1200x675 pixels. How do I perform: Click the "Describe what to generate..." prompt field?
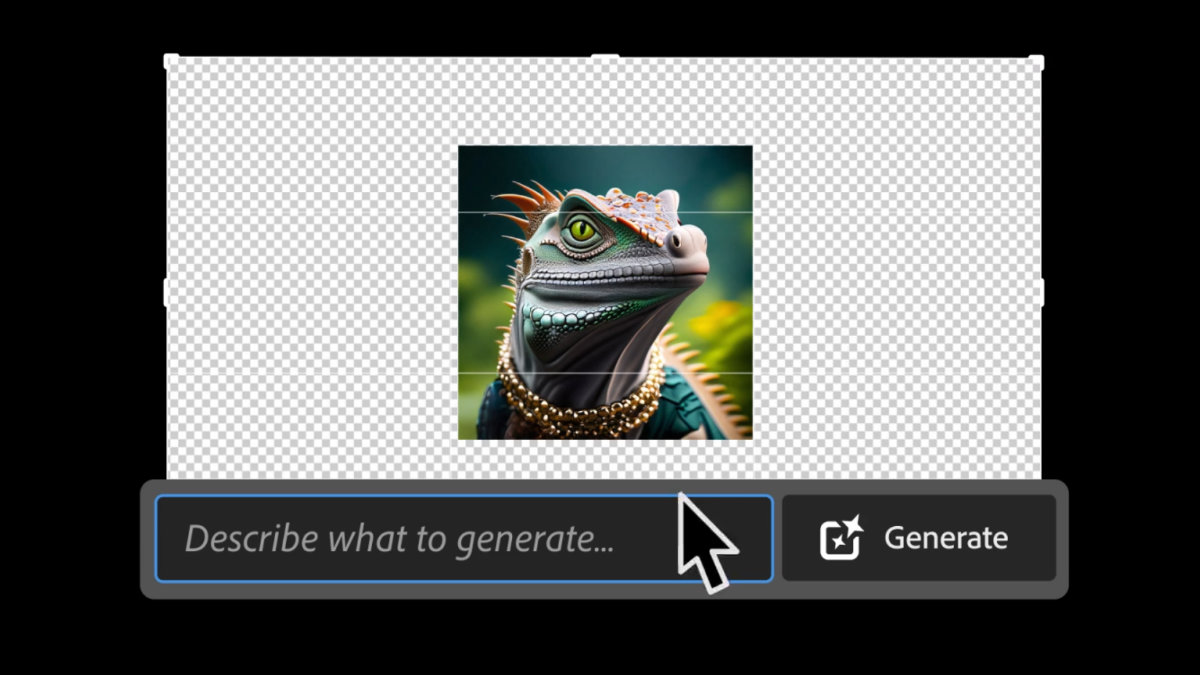click(x=464, y=538)
